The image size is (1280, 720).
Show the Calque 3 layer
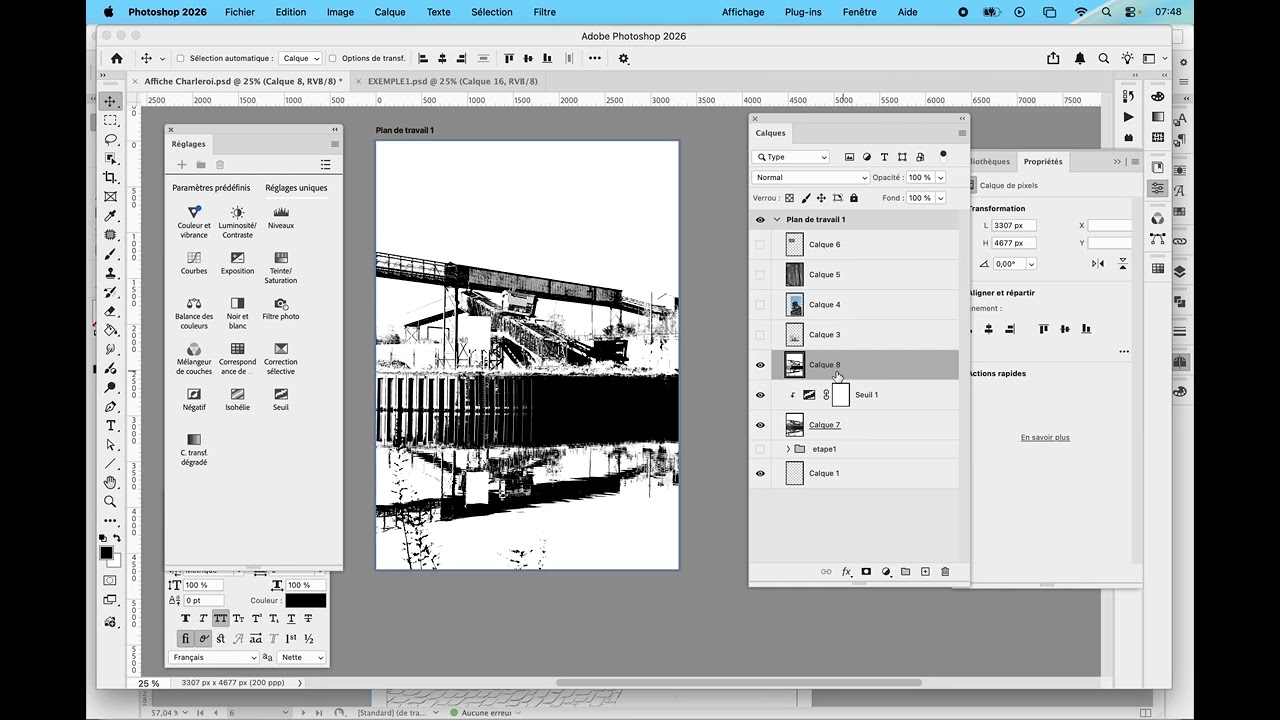click(x=760, y=335)
